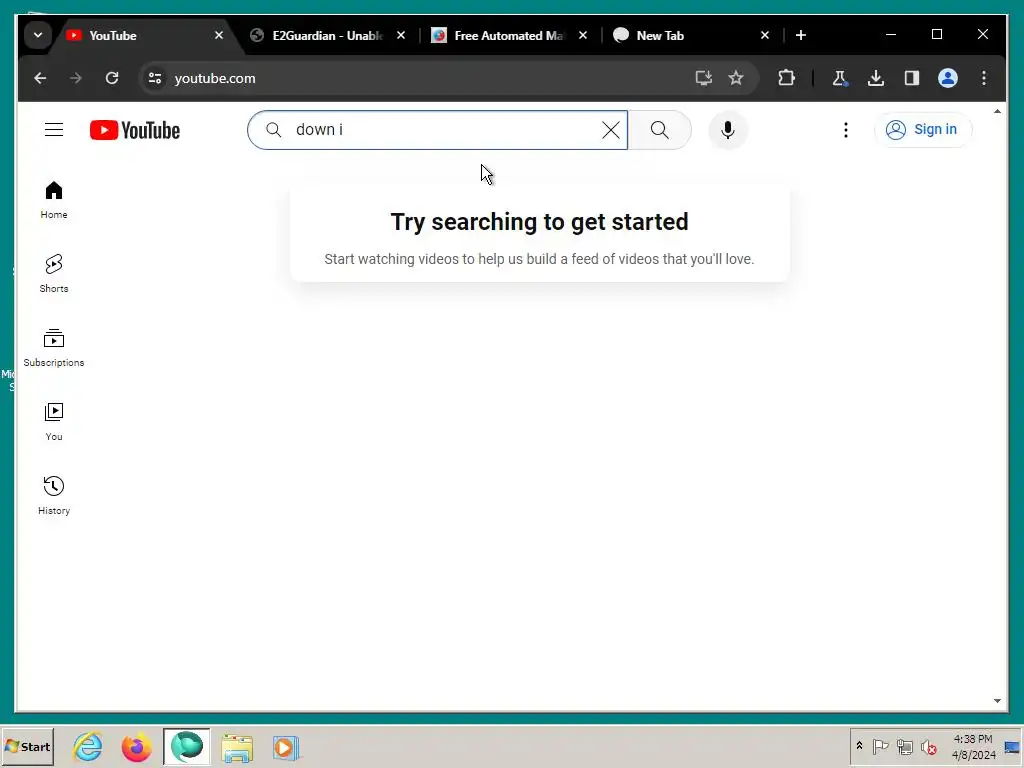Open YouTube hamburger guide menu
The width and height of the screenshot is (1024, 768).
pyautogui.click(x=54, y=130)
